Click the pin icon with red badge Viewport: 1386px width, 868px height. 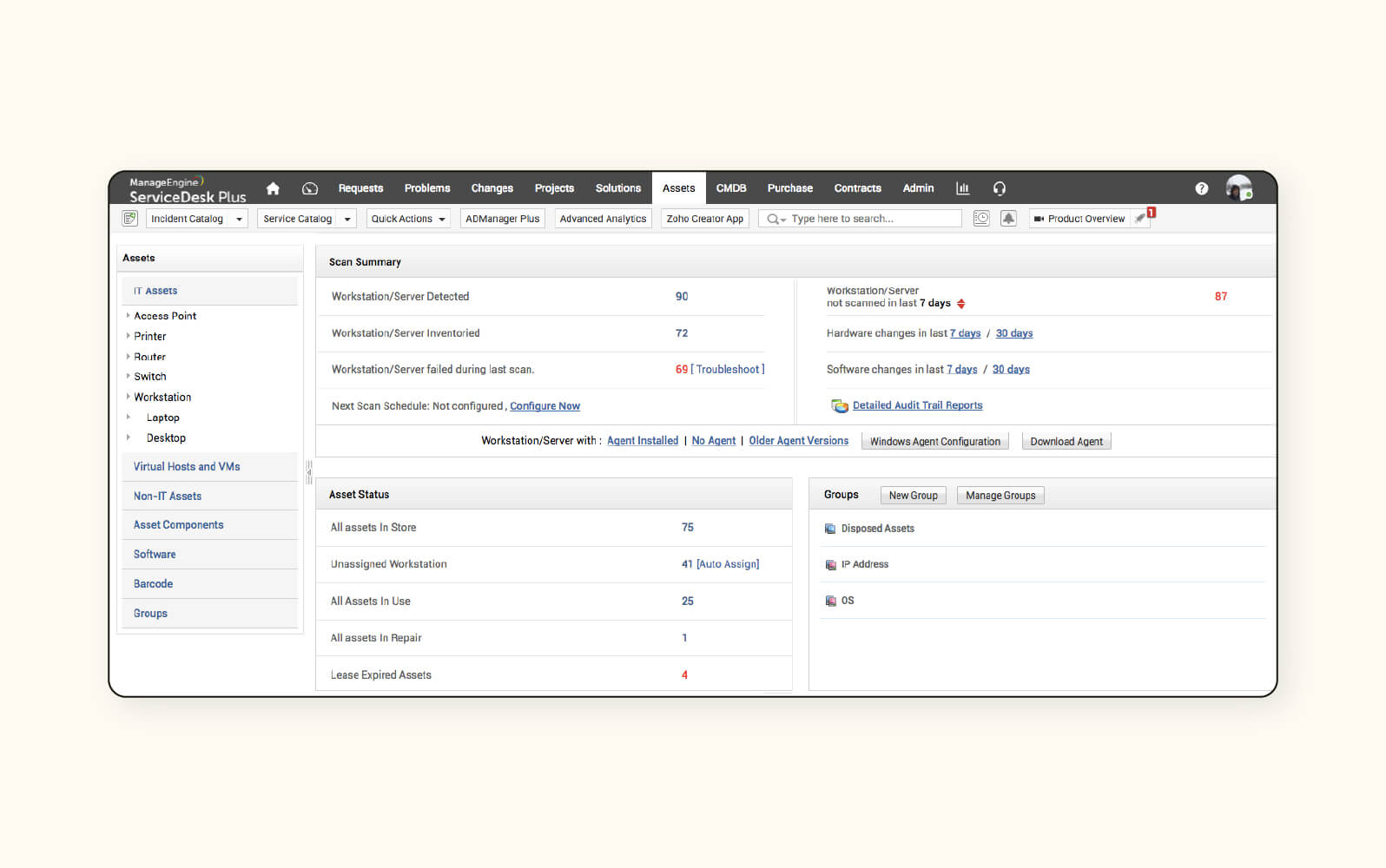pos(1142,218)
